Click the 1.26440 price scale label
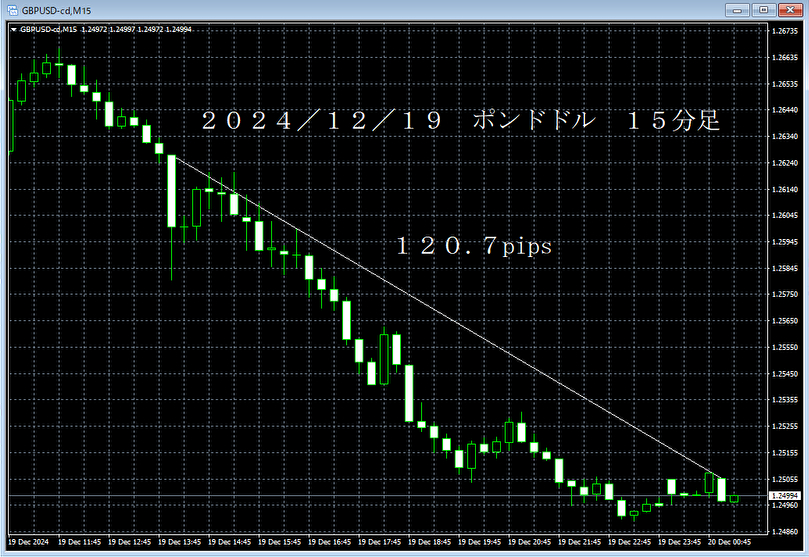Image resolution: width=809 pixels, height=557 pixels. (x=785, y=110)
